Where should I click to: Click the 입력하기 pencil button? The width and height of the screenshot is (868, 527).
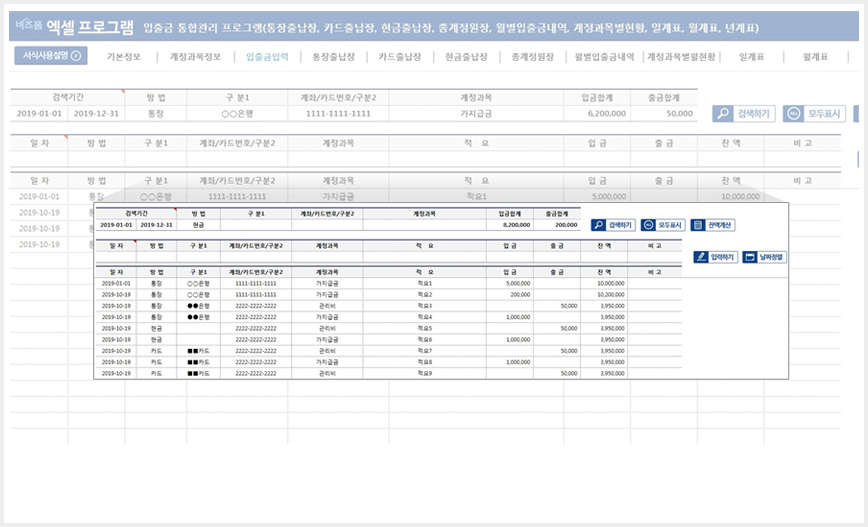click(715, 257)
